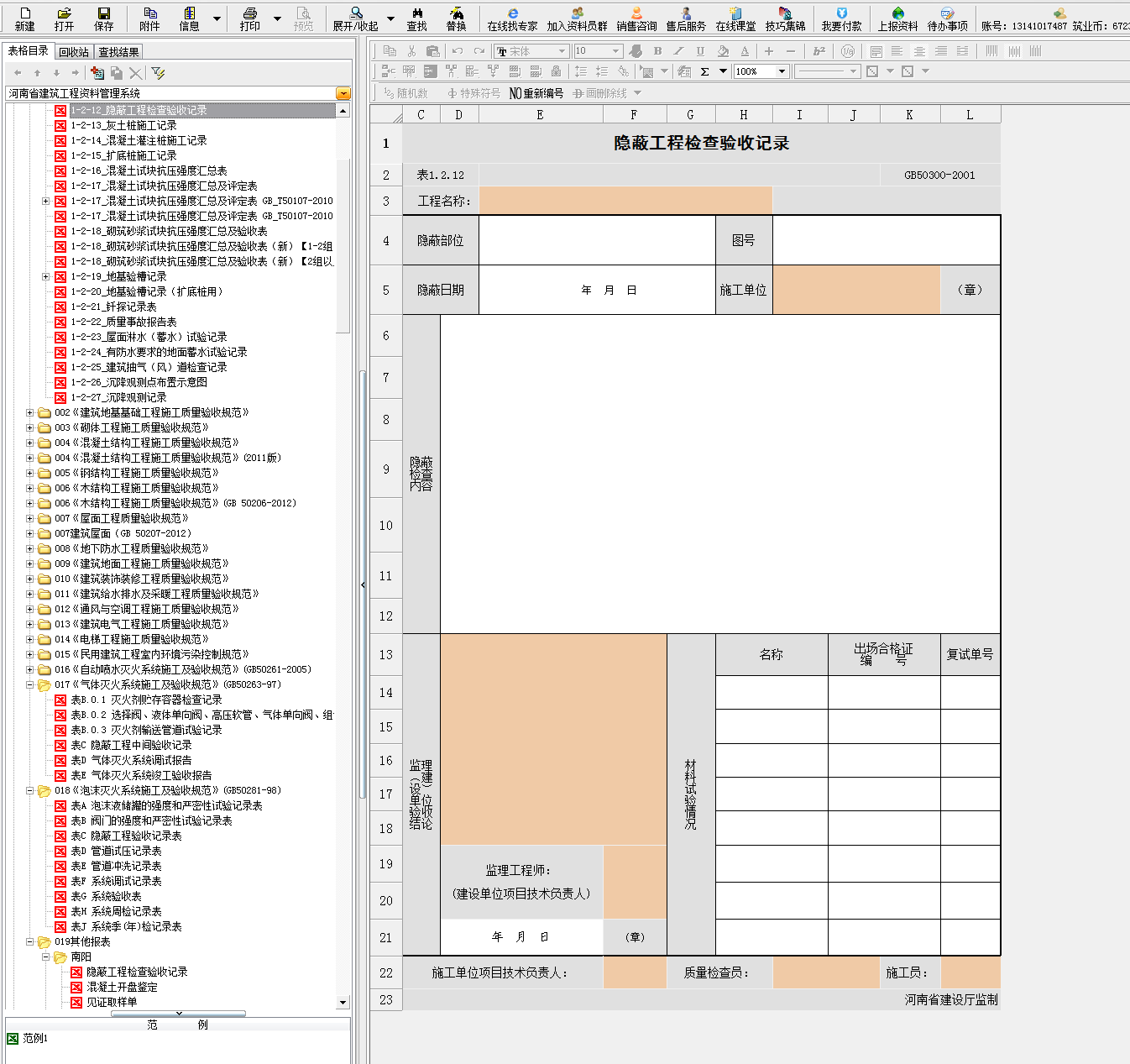The height and width of the screenshot is (1064, 1130).
Task: Collapse the 019其他报表 folder
Action: pyautogui.click(x=30, y=941)
